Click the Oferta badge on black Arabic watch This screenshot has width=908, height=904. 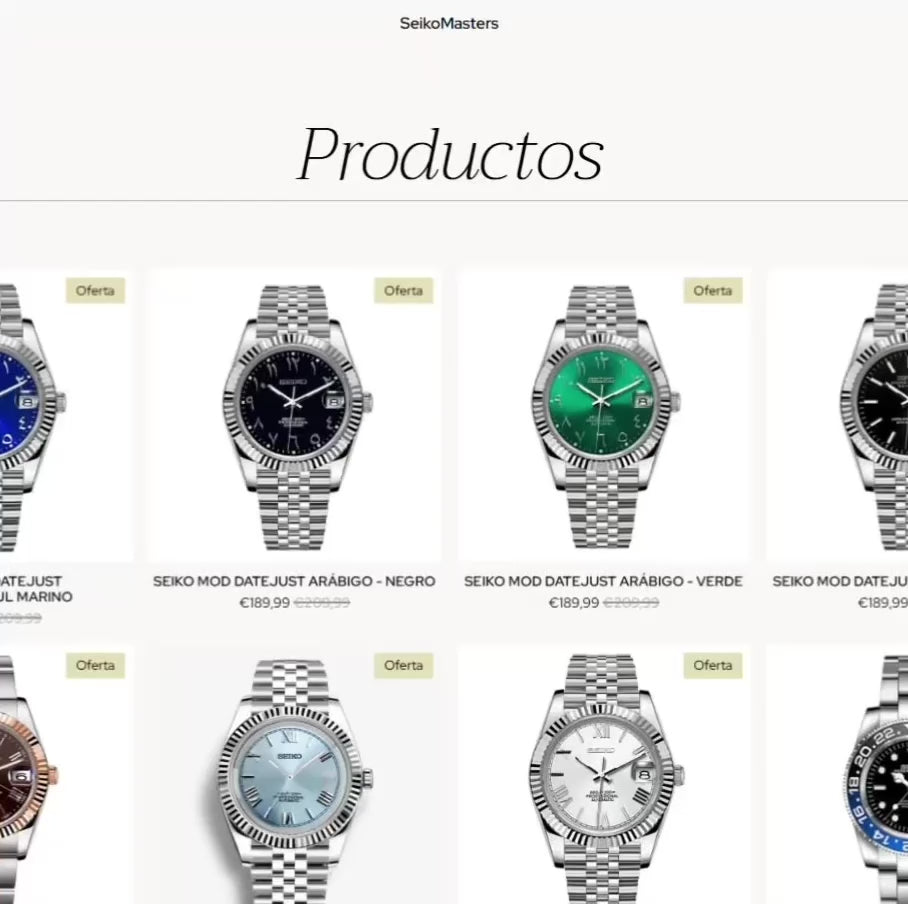point(404,291)
